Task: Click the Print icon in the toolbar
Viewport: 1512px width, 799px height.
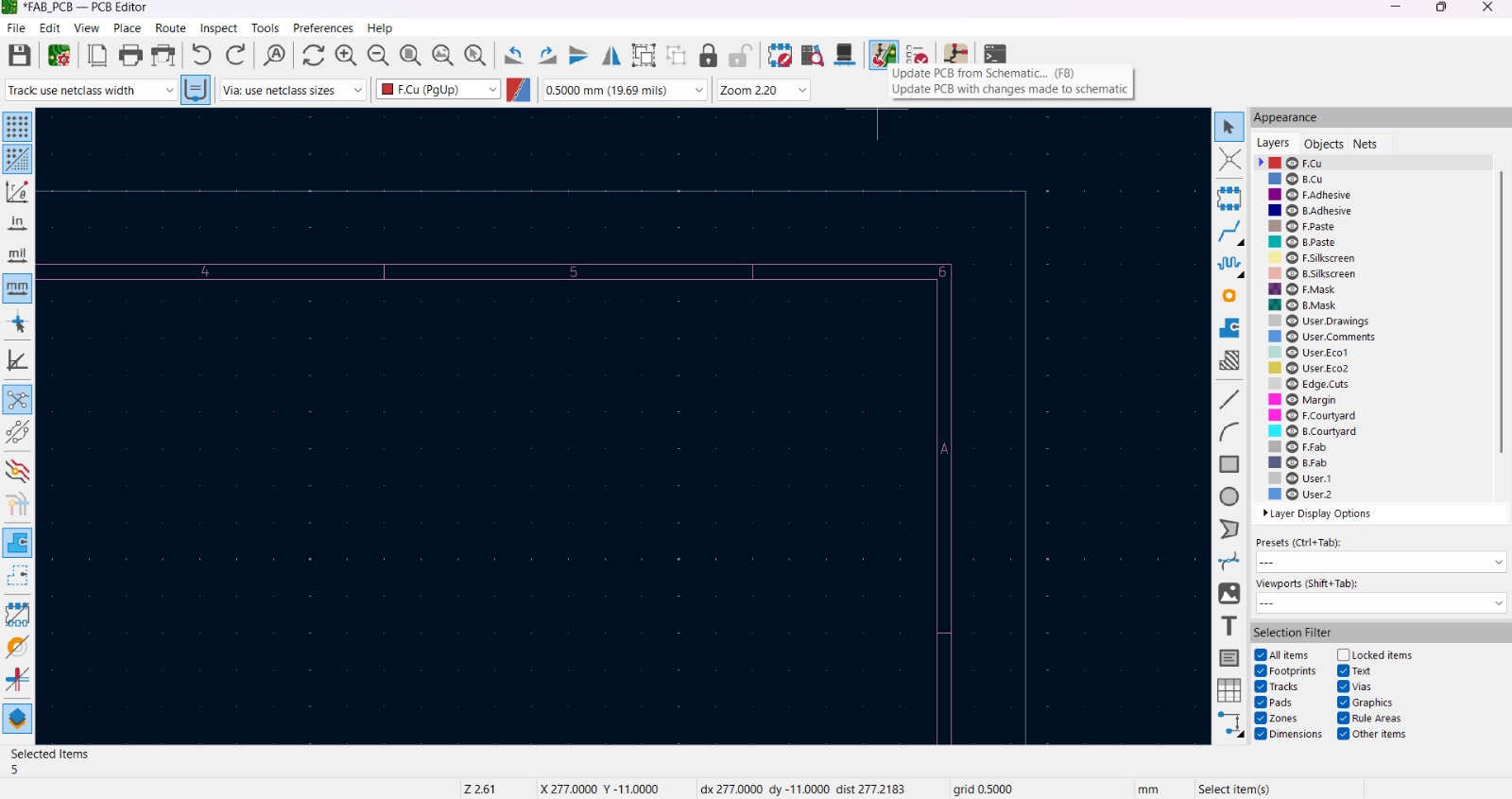Action: (x=130, y=56)
